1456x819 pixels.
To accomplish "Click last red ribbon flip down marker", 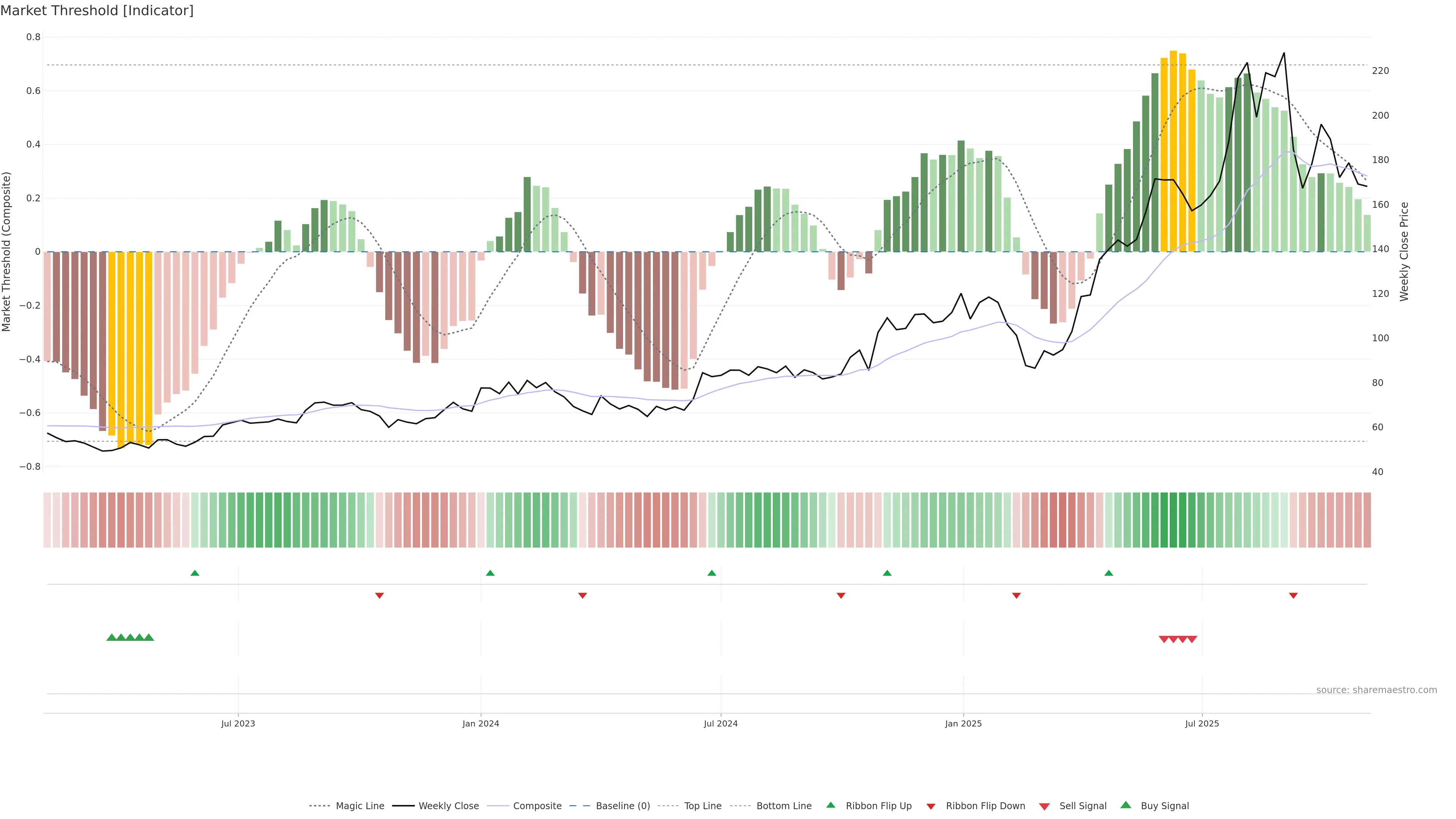I will (1293, 596).
